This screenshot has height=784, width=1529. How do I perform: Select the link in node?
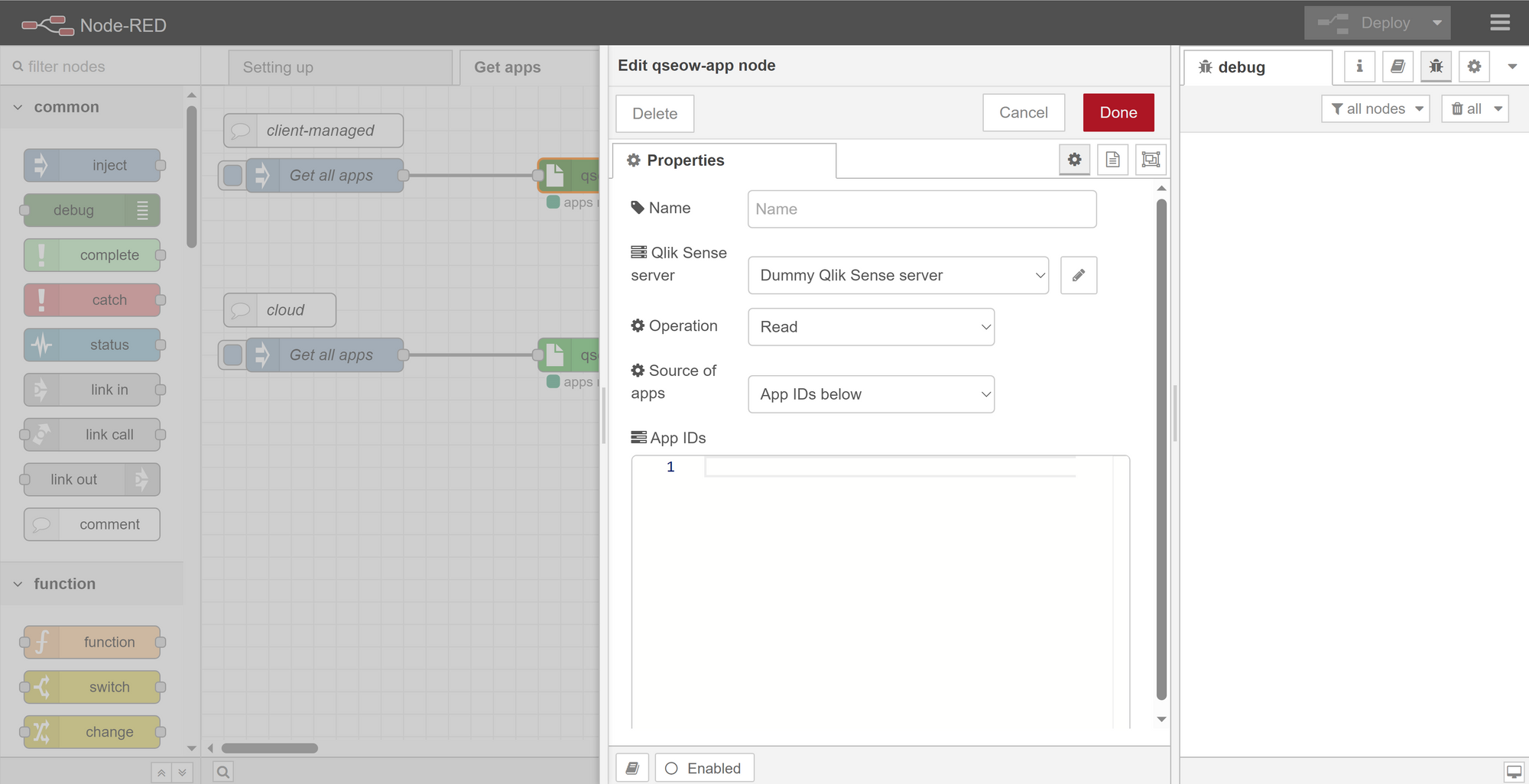[x=93, y=390]
